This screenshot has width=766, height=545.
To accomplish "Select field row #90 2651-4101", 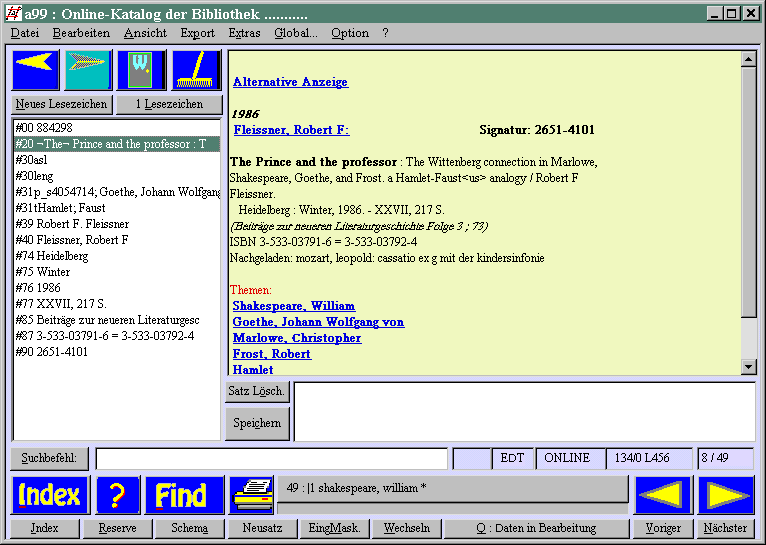I will click(x=117, y=352).
